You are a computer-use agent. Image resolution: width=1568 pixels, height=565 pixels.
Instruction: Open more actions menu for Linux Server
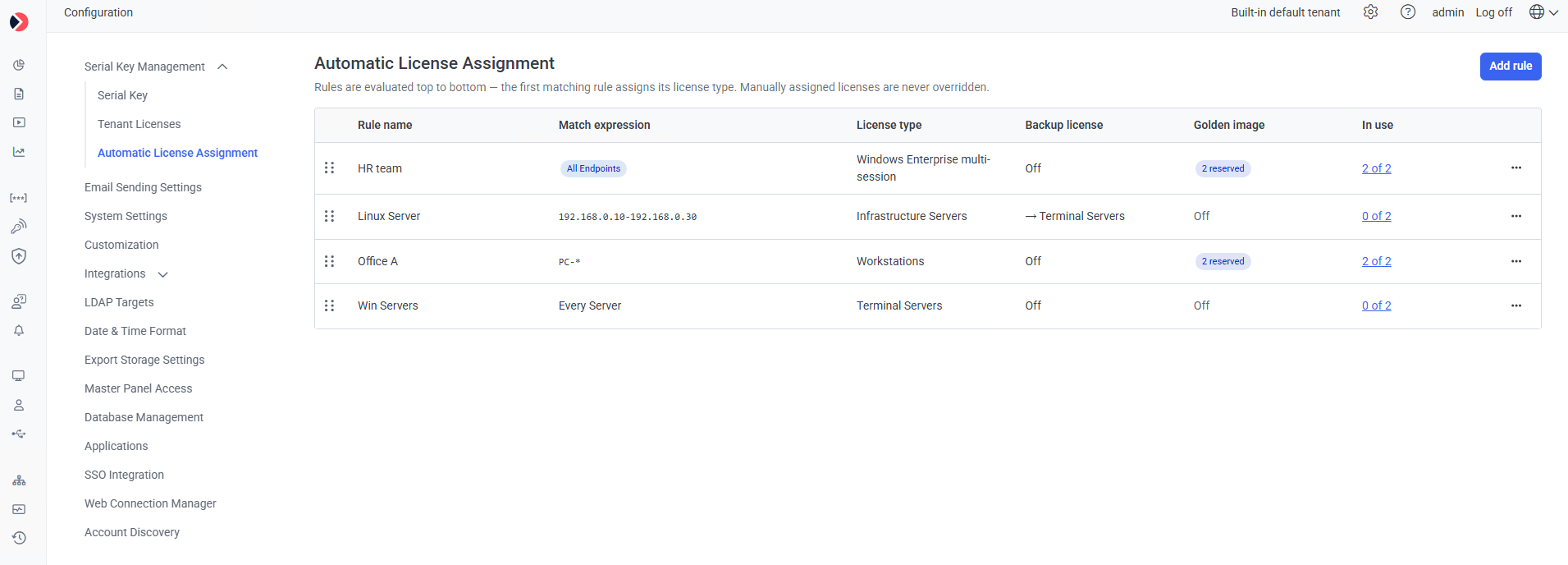point(1516,216)
